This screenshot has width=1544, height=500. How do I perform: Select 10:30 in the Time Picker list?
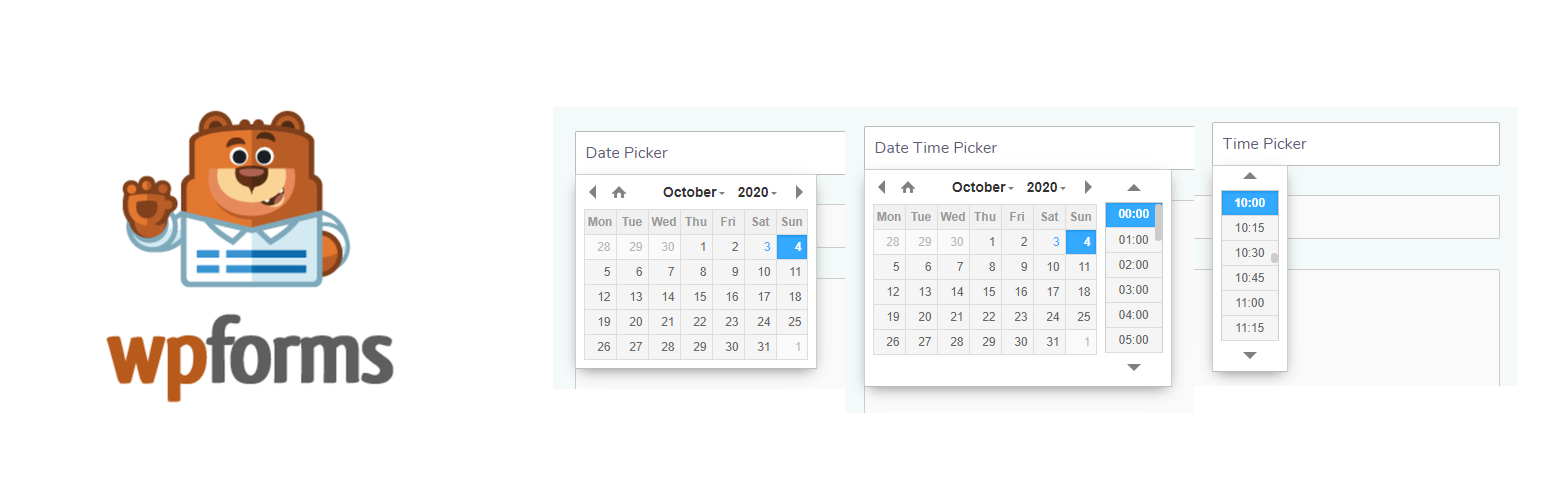click(x=1249, y=253)
